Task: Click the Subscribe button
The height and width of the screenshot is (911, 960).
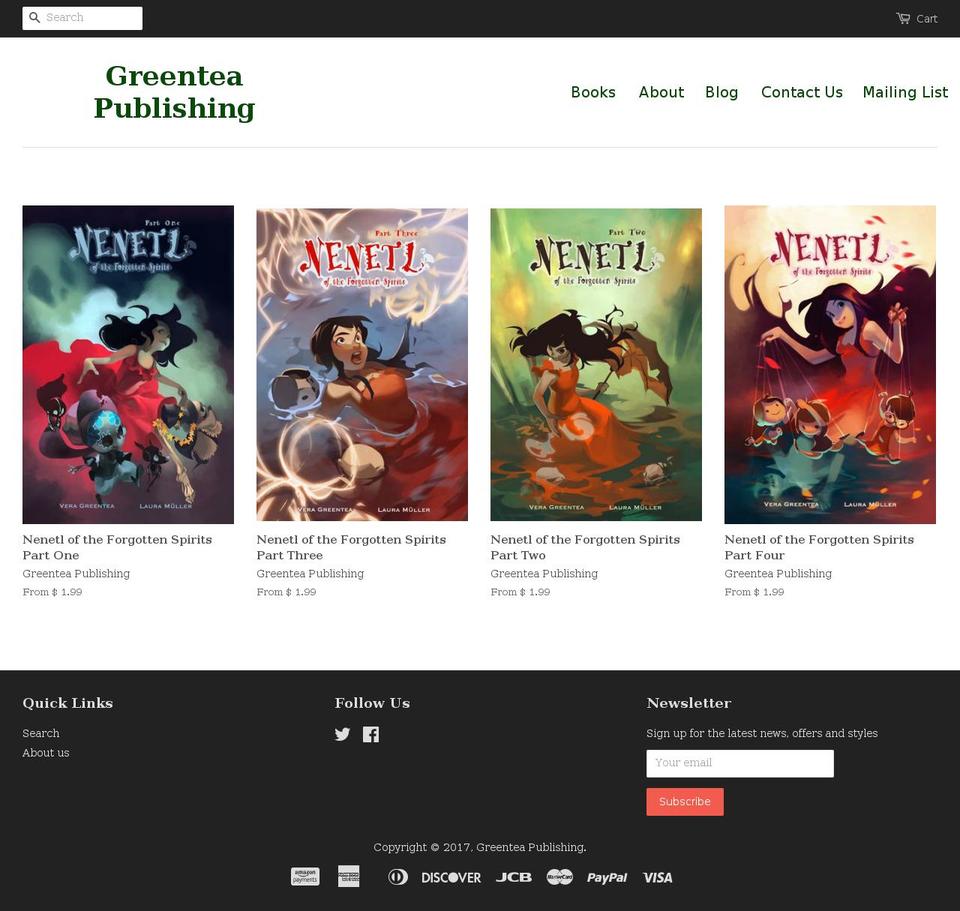Action: point(684,801)
